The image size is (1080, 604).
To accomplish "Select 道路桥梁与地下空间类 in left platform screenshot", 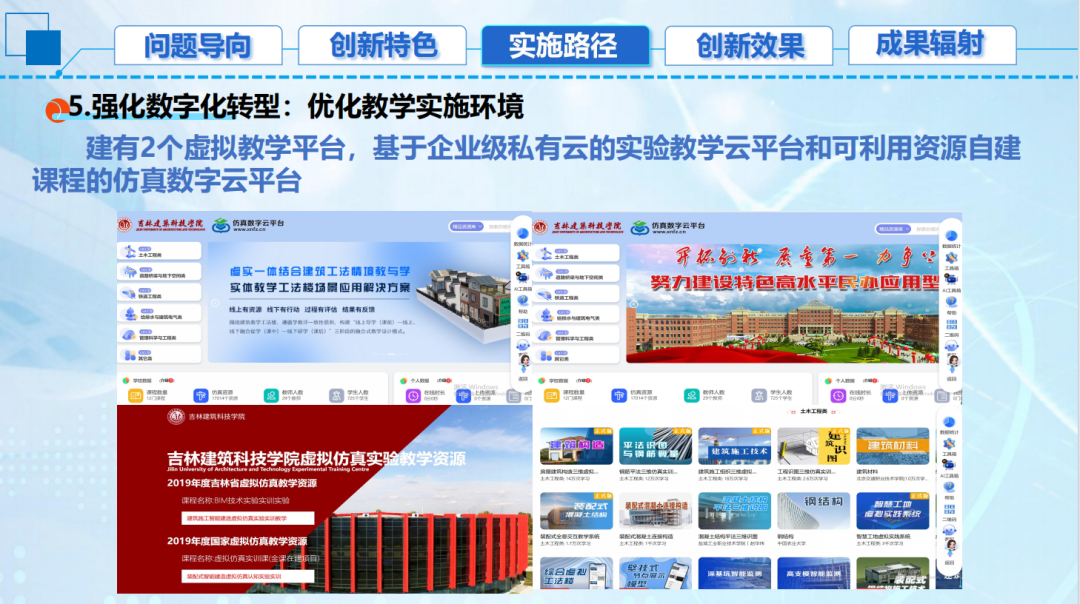I will tap(159, 273).
